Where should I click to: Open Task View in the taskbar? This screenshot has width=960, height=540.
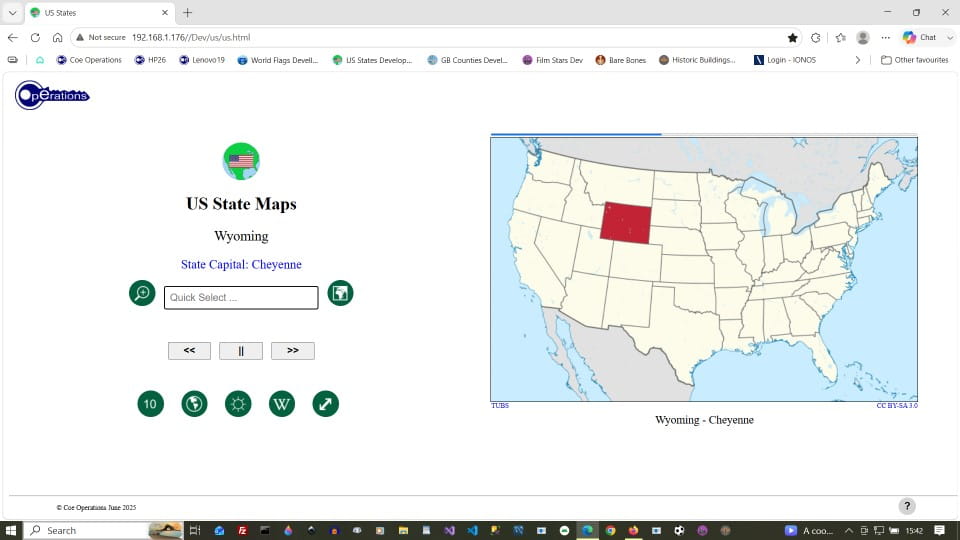pyautogui.click(x=195, y=530)
